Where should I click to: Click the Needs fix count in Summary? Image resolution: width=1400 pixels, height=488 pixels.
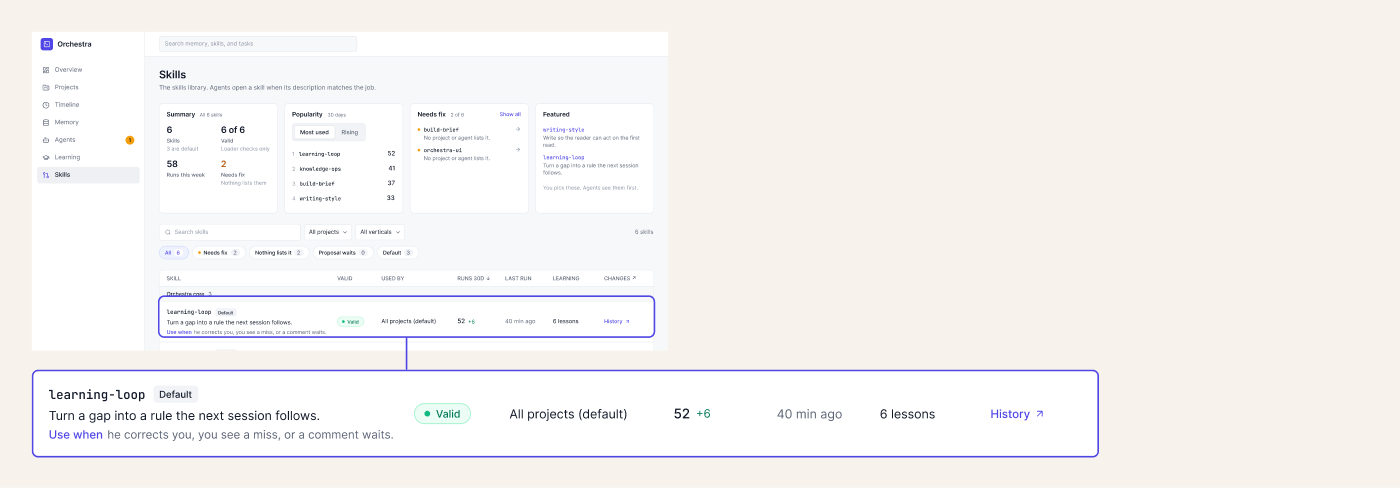(x=224, y=163)
